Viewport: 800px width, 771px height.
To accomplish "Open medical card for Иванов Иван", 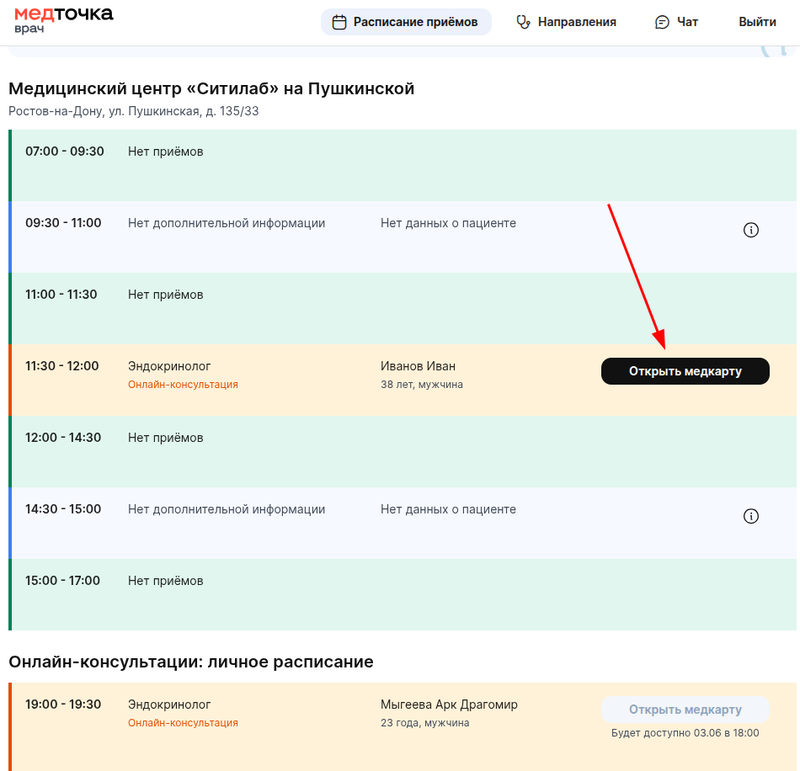I will tap(685, 371).
